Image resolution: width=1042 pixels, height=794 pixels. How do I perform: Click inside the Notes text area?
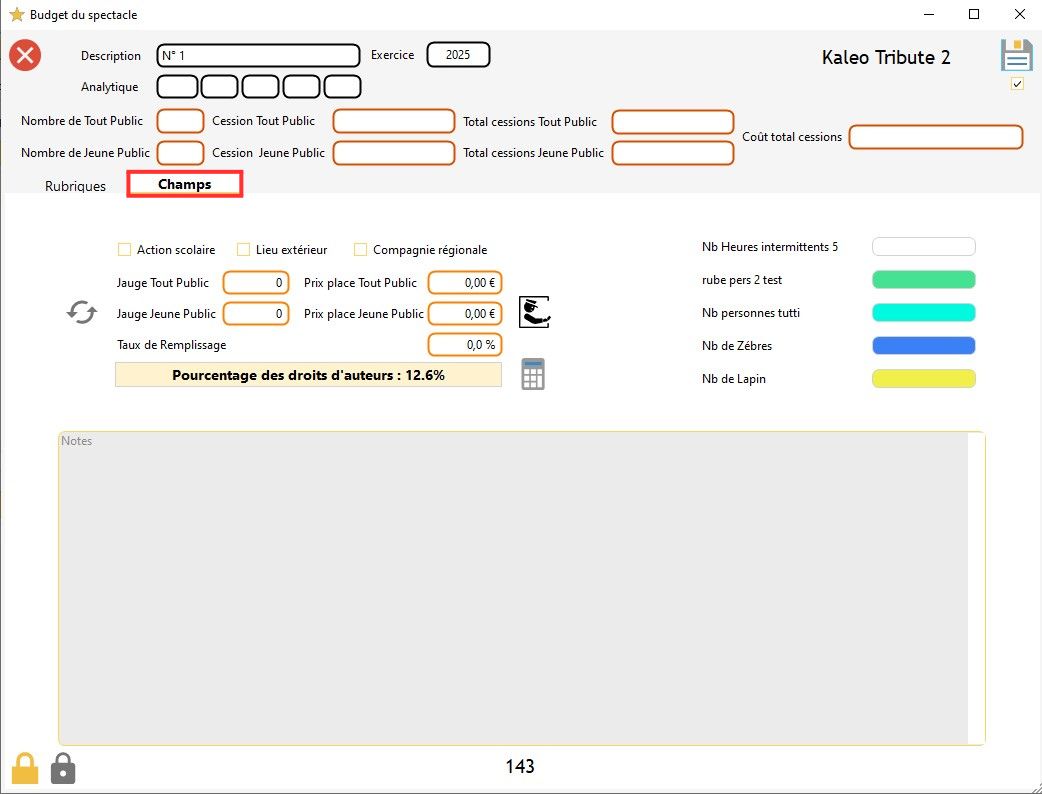[512, 588]
